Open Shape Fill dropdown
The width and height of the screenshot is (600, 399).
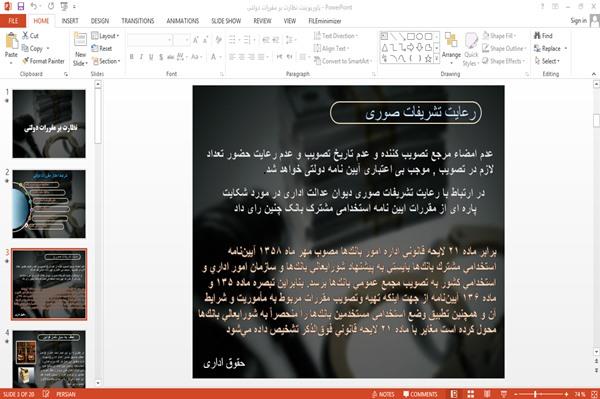click(x=499, y=36)
